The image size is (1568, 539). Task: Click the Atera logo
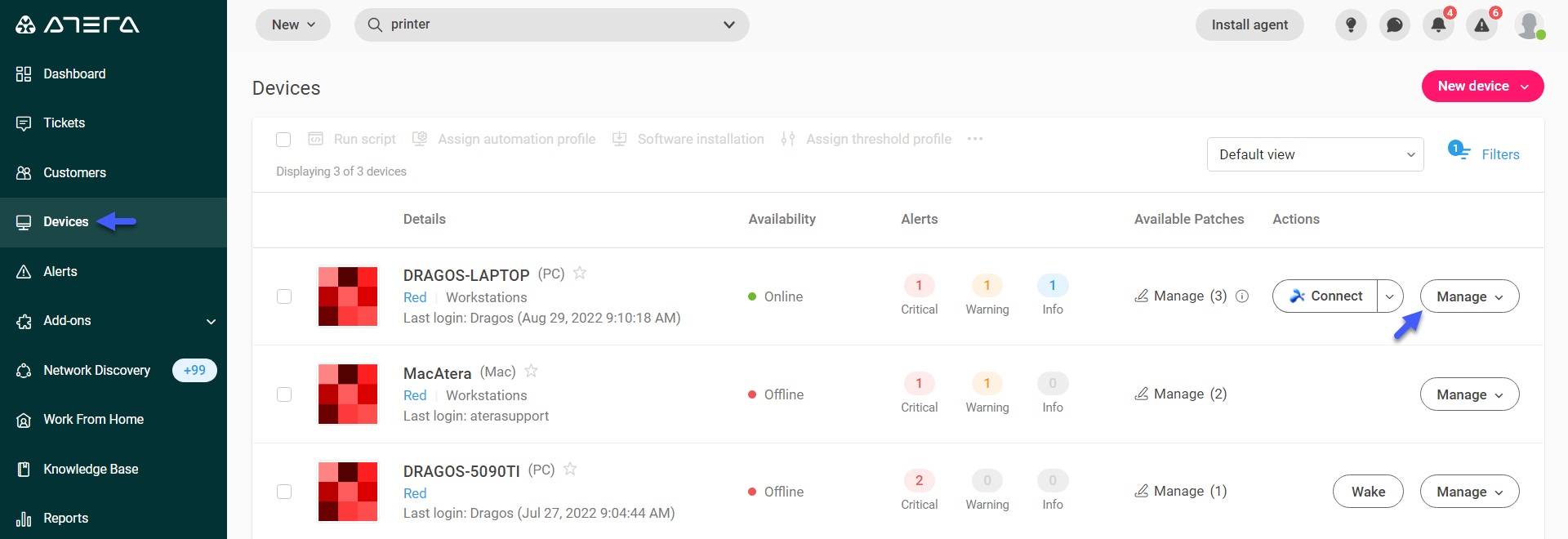(x=78, y=24)
